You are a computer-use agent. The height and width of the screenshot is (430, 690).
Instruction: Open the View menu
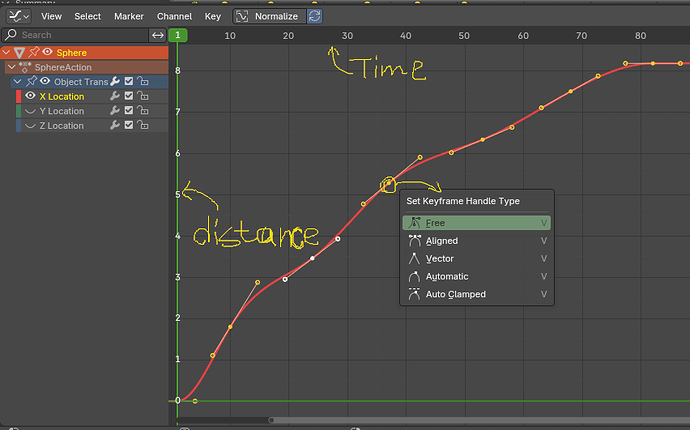pos(51,16)
